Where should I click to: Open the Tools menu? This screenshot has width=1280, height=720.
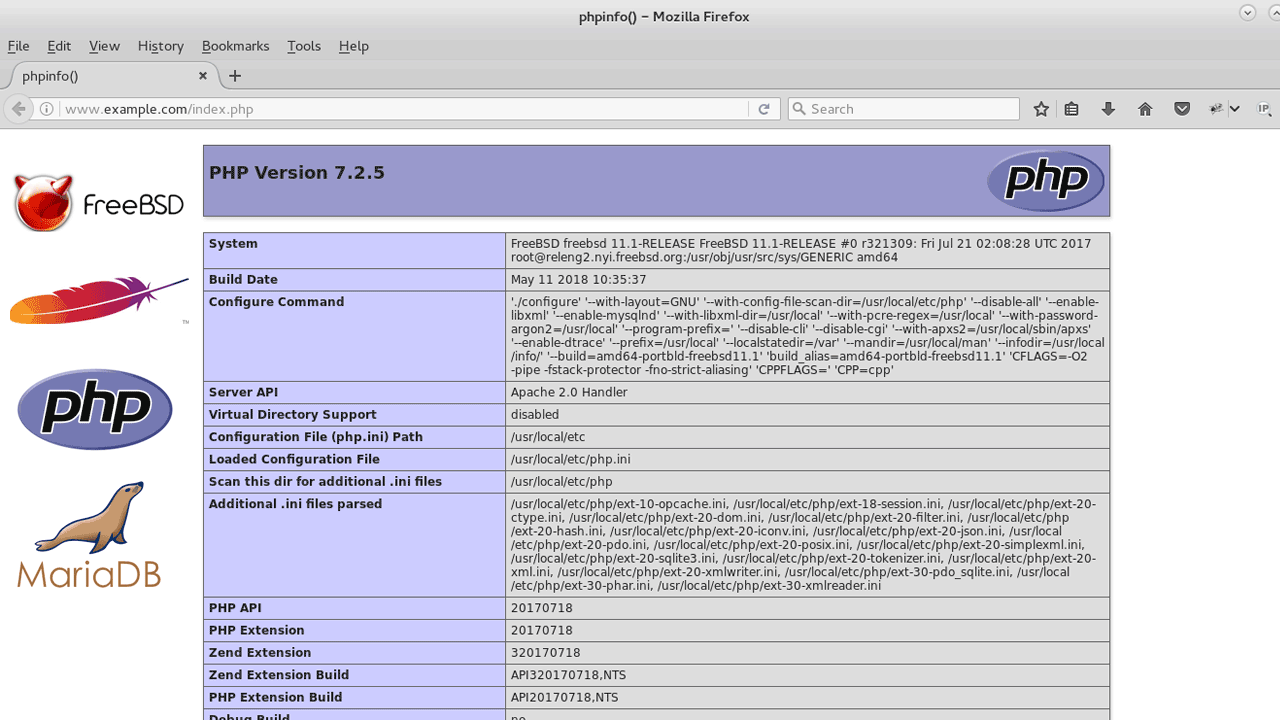304,46
